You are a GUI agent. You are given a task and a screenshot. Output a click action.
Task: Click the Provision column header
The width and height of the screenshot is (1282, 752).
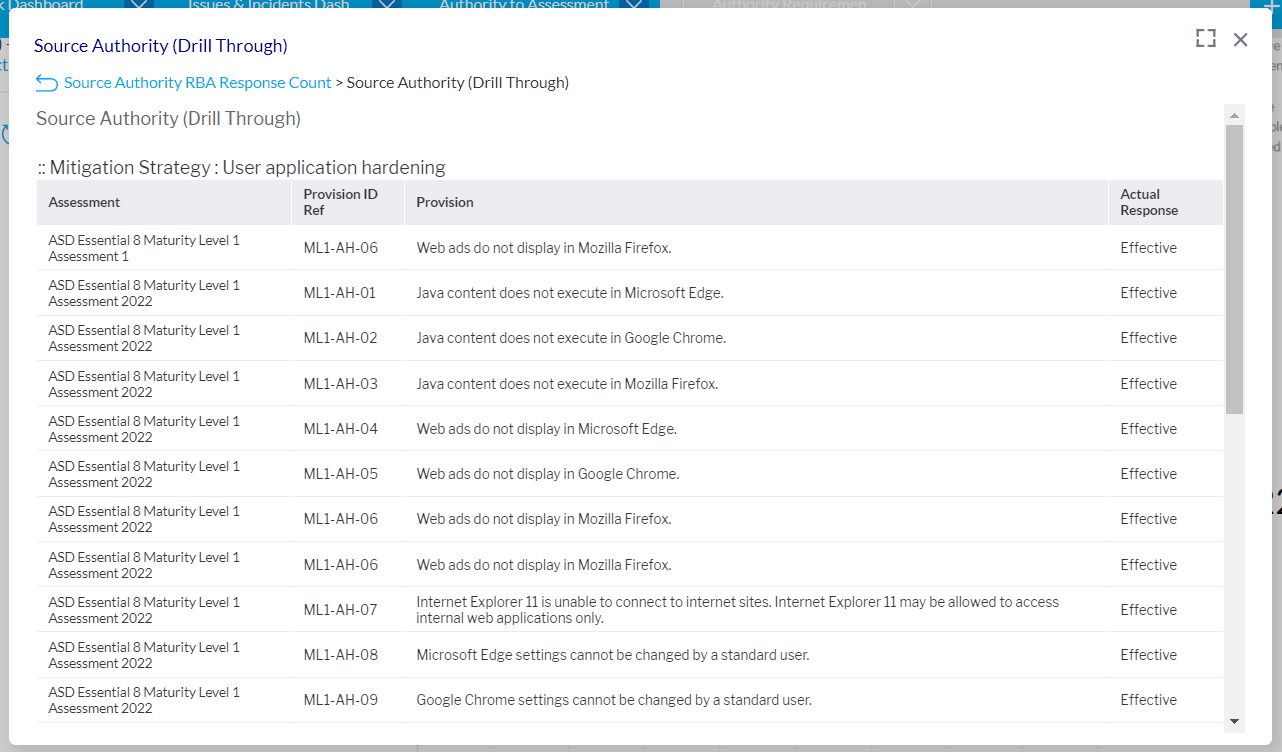tap(445, 202)
